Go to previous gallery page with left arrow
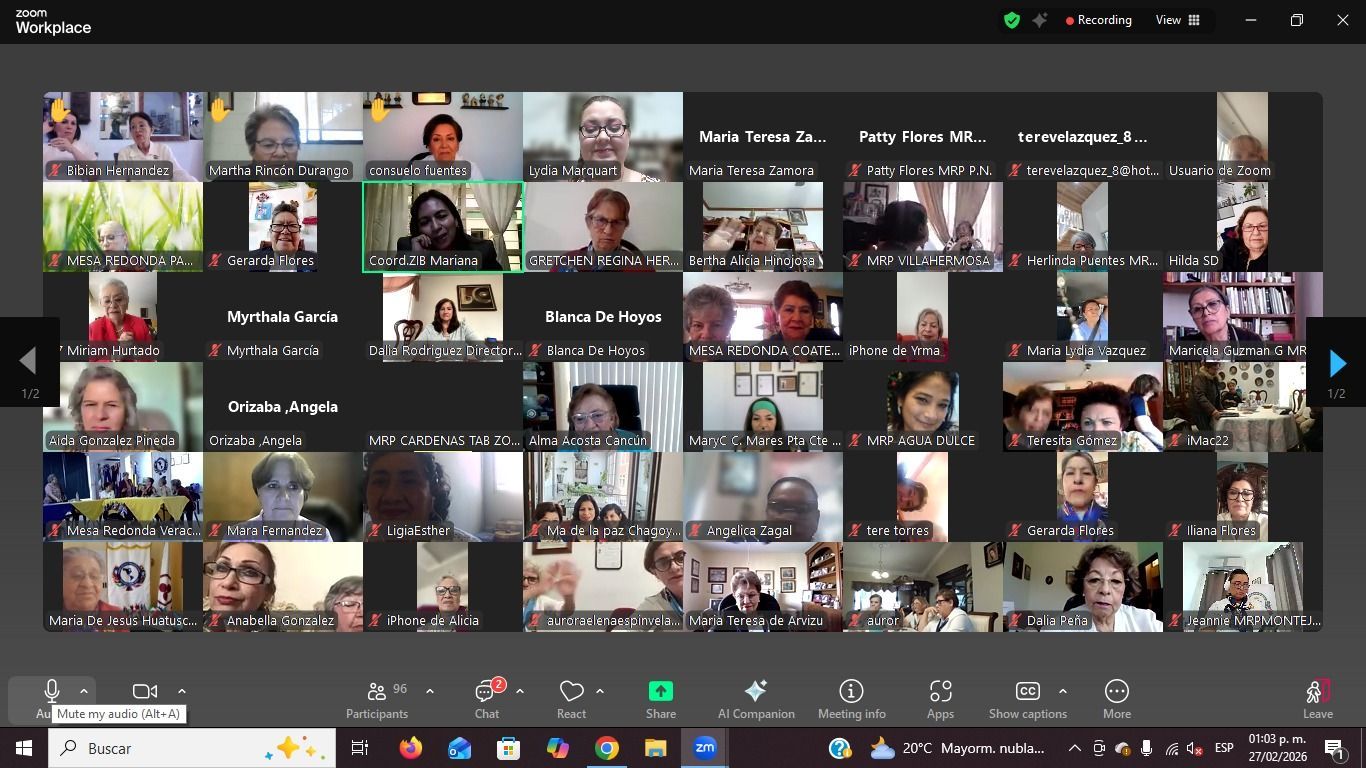 coord(29,364)
